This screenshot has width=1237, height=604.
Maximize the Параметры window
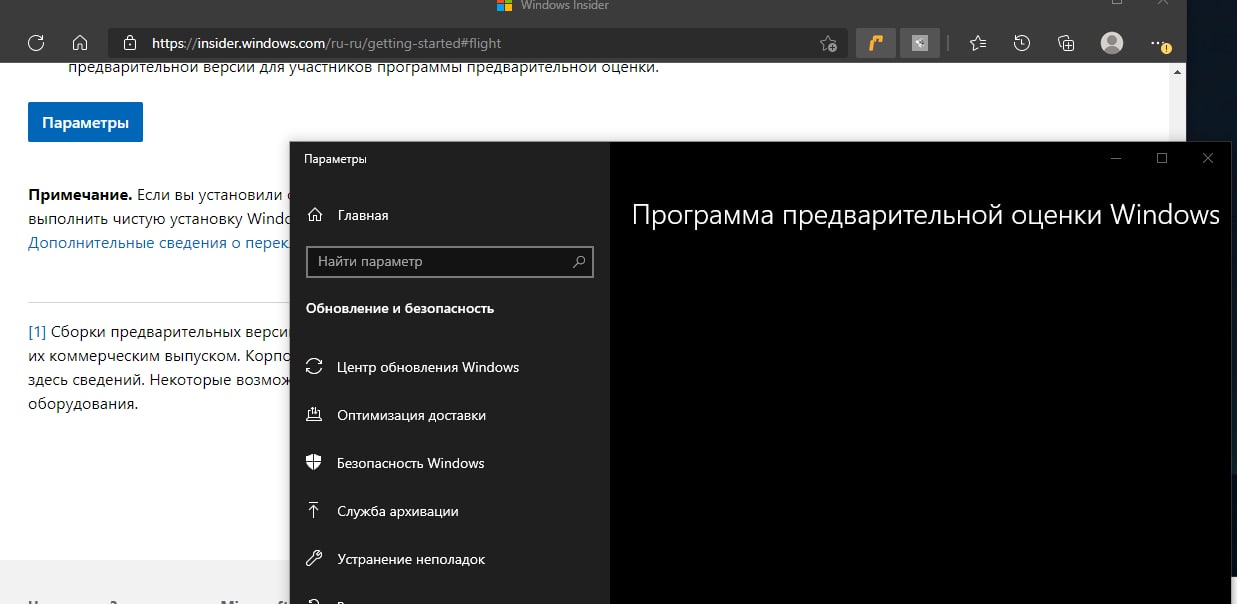[1162, 158]
